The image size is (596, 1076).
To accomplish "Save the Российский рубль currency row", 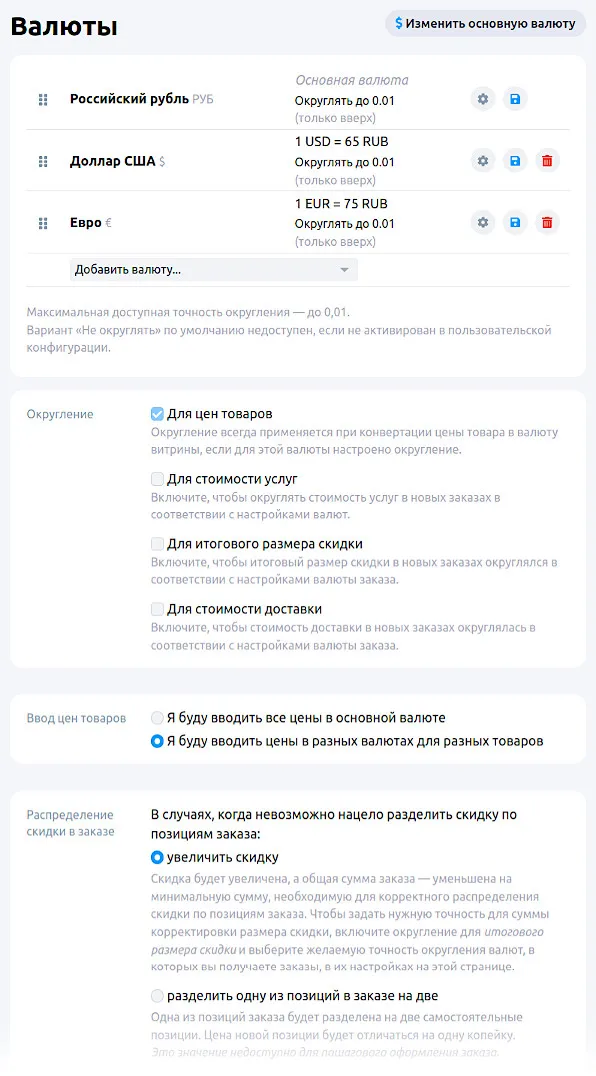I will point(515,99).
